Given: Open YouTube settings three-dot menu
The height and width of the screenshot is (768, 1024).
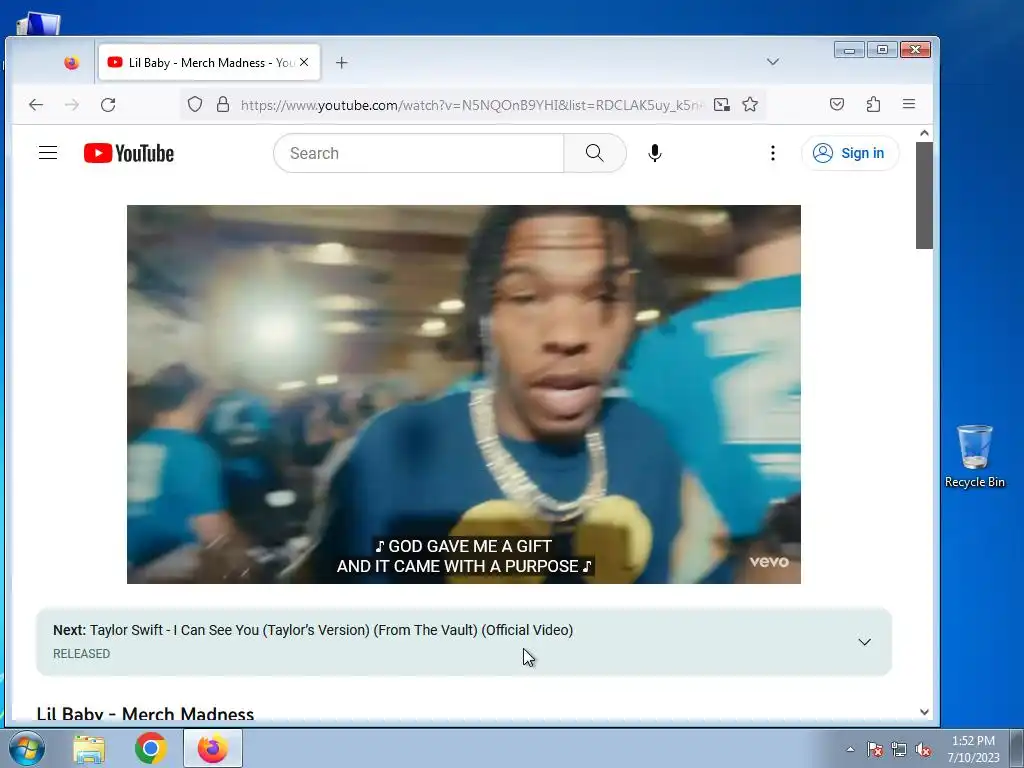Looking at the screenshot, I should [x=773, y=153].
